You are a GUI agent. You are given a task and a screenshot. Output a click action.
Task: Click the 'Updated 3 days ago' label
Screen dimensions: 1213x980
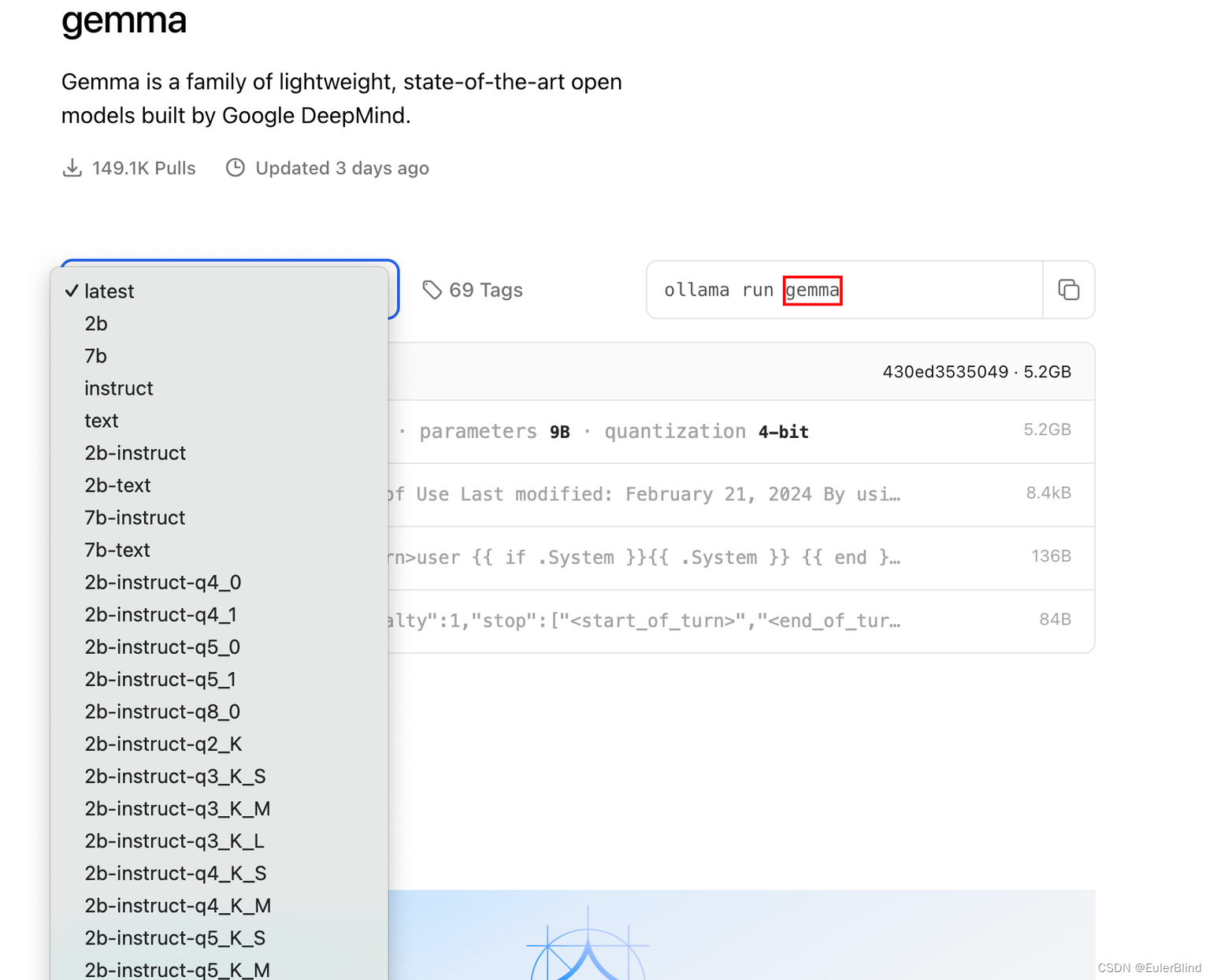click(342, 168)
